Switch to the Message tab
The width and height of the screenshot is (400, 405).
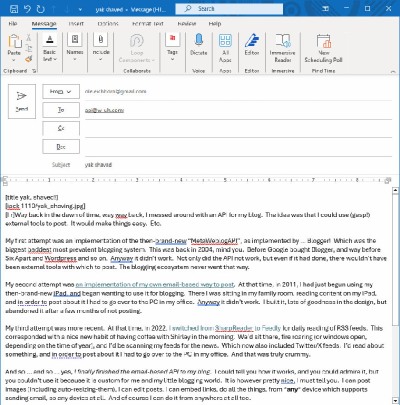click(44, 24)
